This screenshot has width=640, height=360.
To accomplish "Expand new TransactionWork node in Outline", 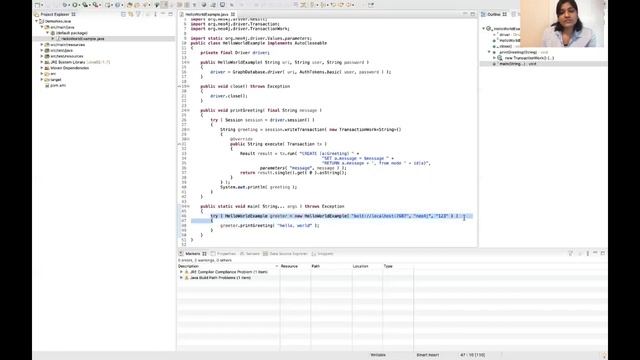I will click(494, 58).
